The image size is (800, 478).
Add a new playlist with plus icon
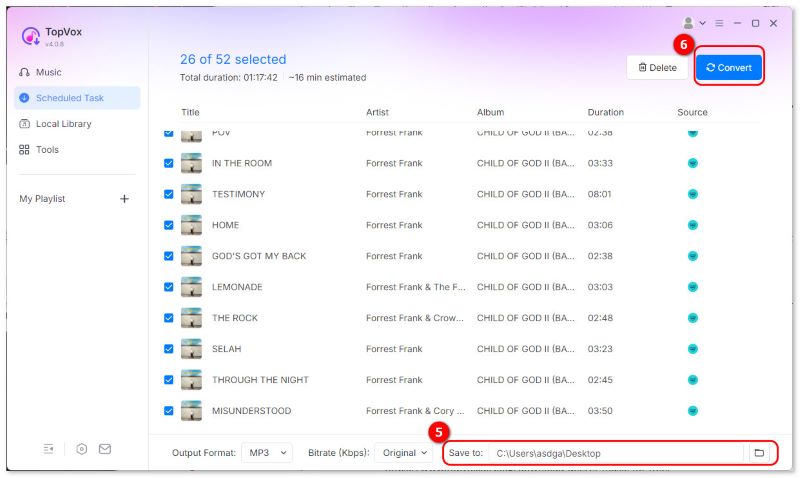click(x=124, y=199)
